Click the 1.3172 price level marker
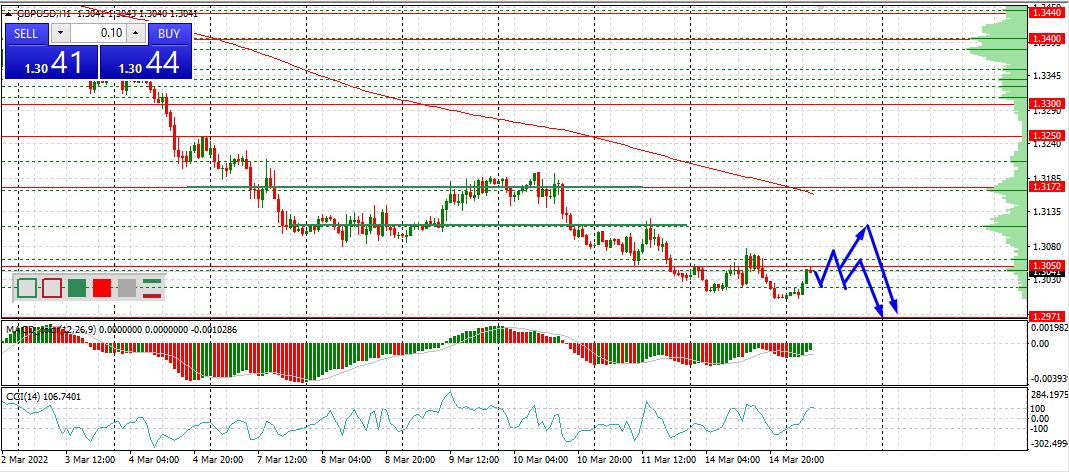 tap(1047, 187)
